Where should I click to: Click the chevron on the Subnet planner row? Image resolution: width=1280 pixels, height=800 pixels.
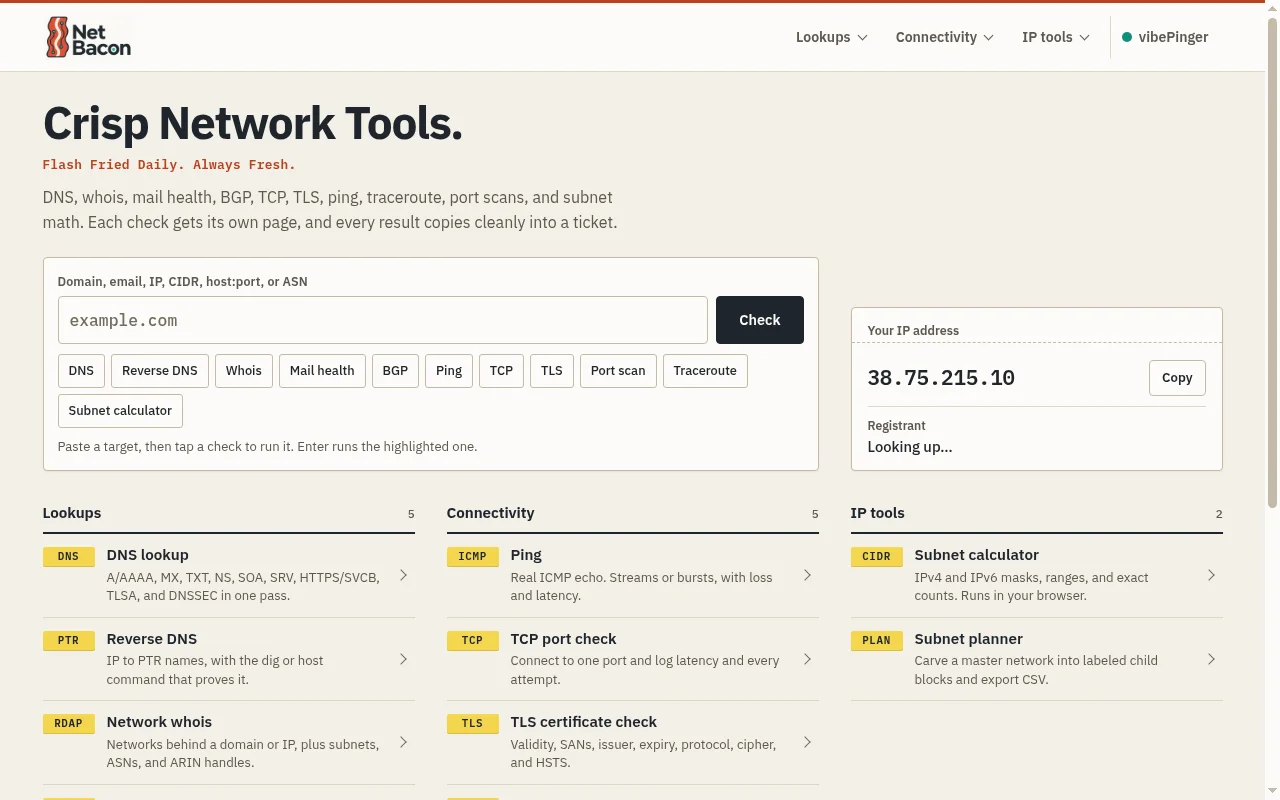click(x=1211, y=659)
